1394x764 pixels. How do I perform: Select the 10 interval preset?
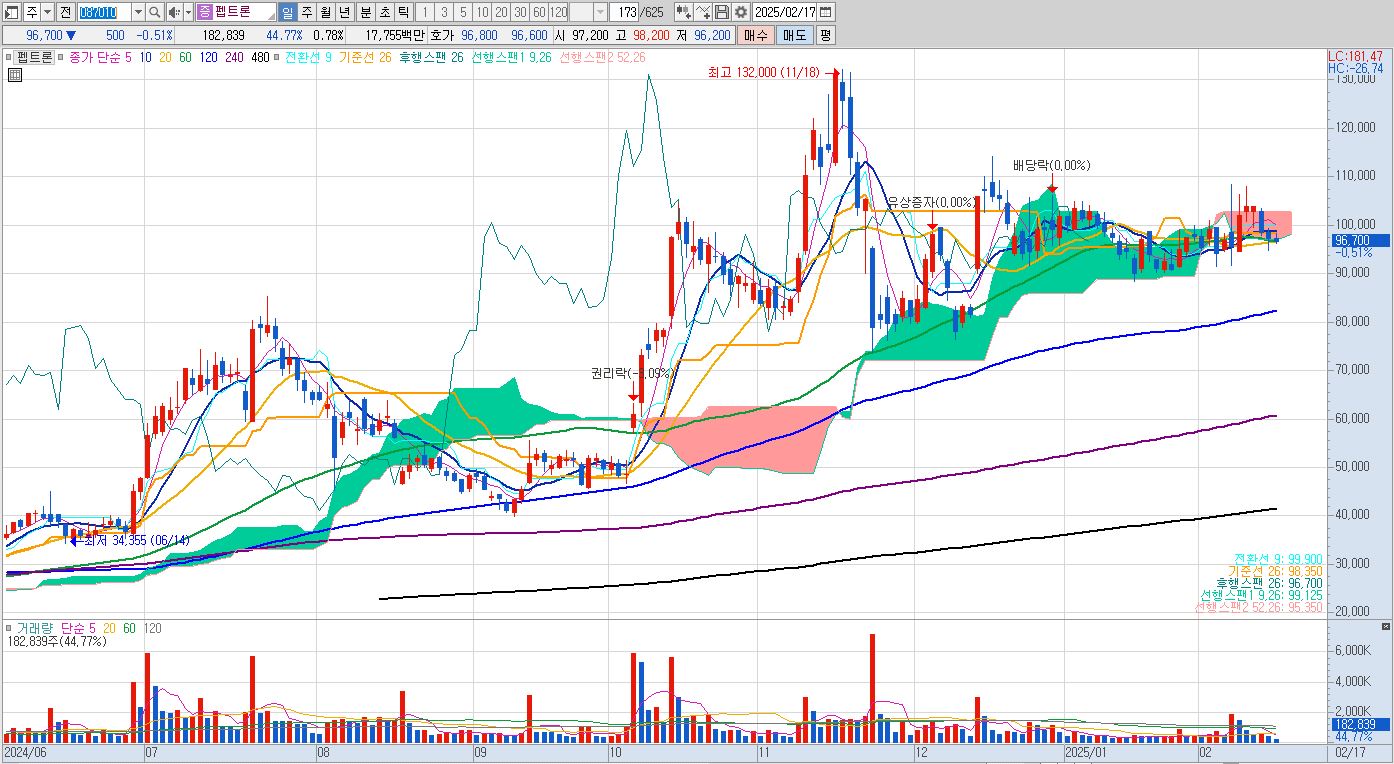482,12
